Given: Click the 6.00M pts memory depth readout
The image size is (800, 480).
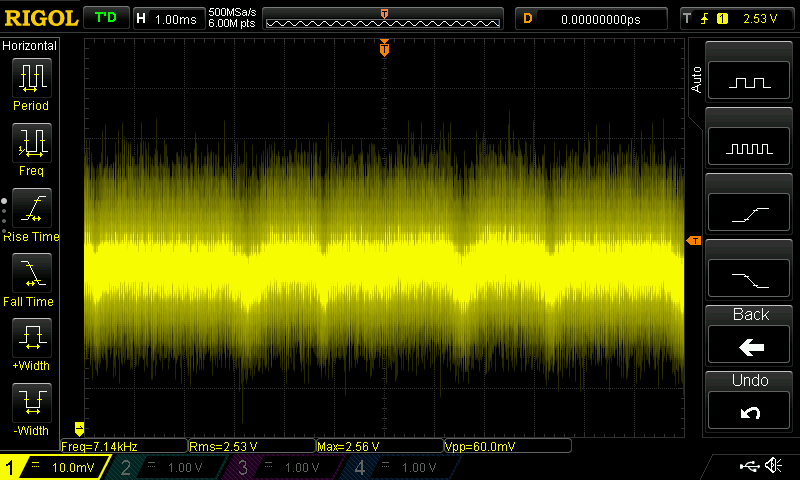Looking at the screenshot, I should pos(232,23).
